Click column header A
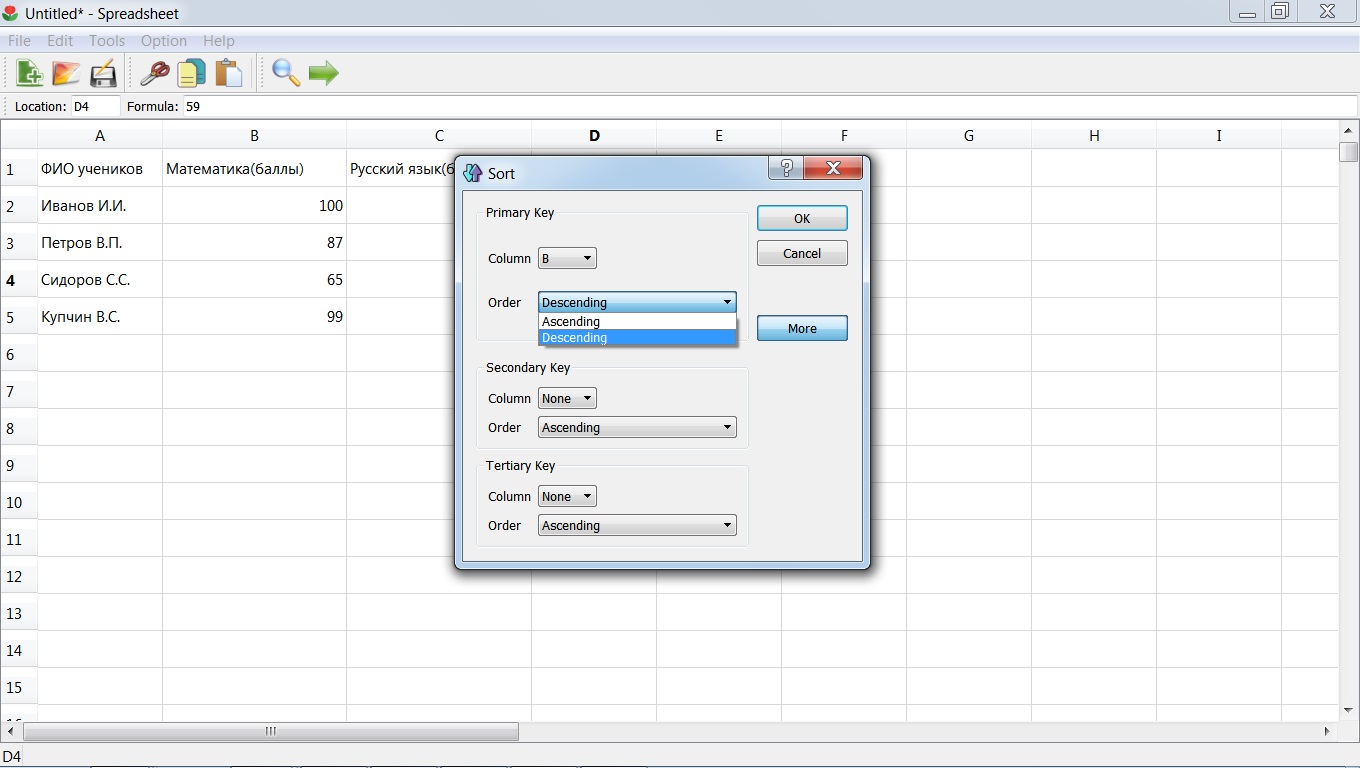This screenshot has width=1360, height=768. [100, 136]
